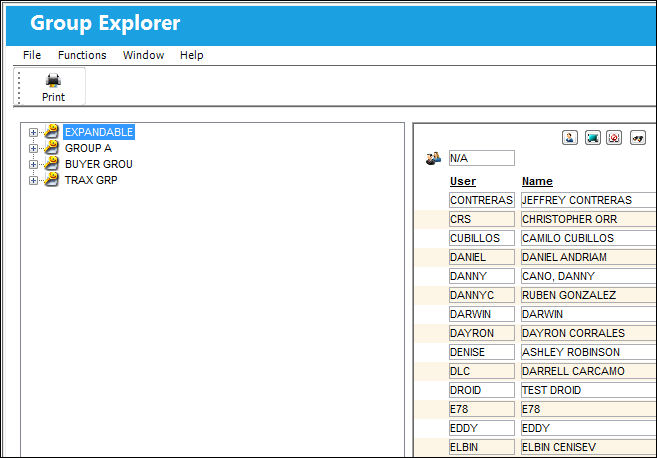Image resolution: width=657 pixels, height=458 pixels.
Task: Expand the EXPANDABLE tree node
Action: [33, 132]
